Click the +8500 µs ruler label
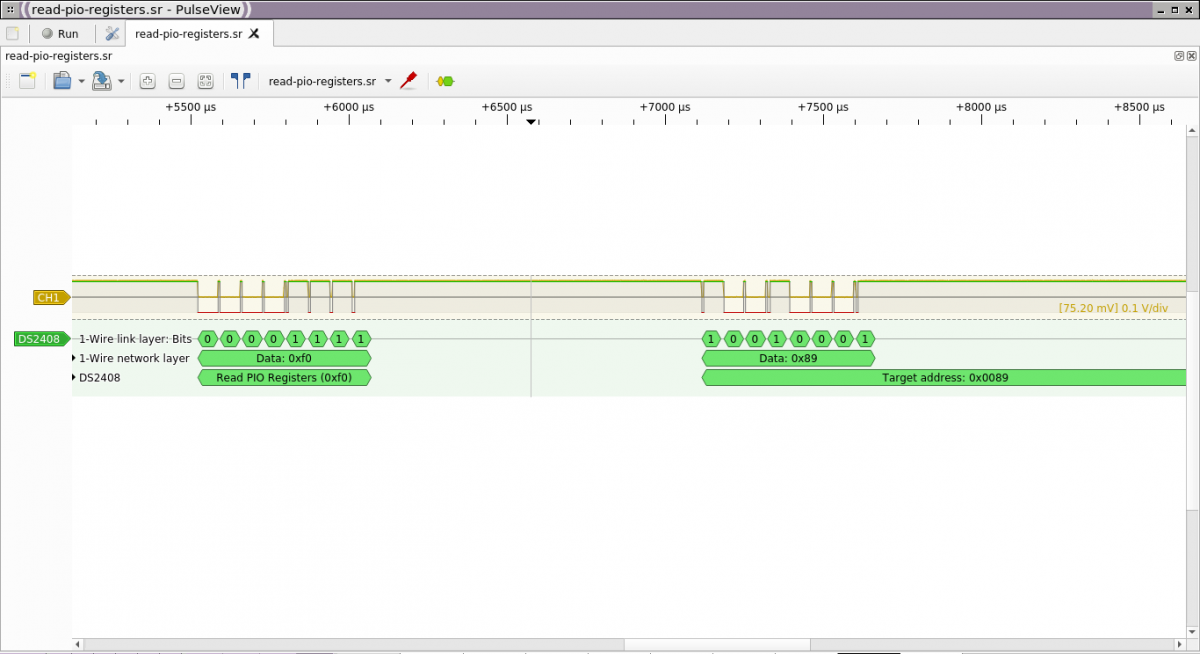Viewport: 1200px width, 654px height. point(1139,107)
